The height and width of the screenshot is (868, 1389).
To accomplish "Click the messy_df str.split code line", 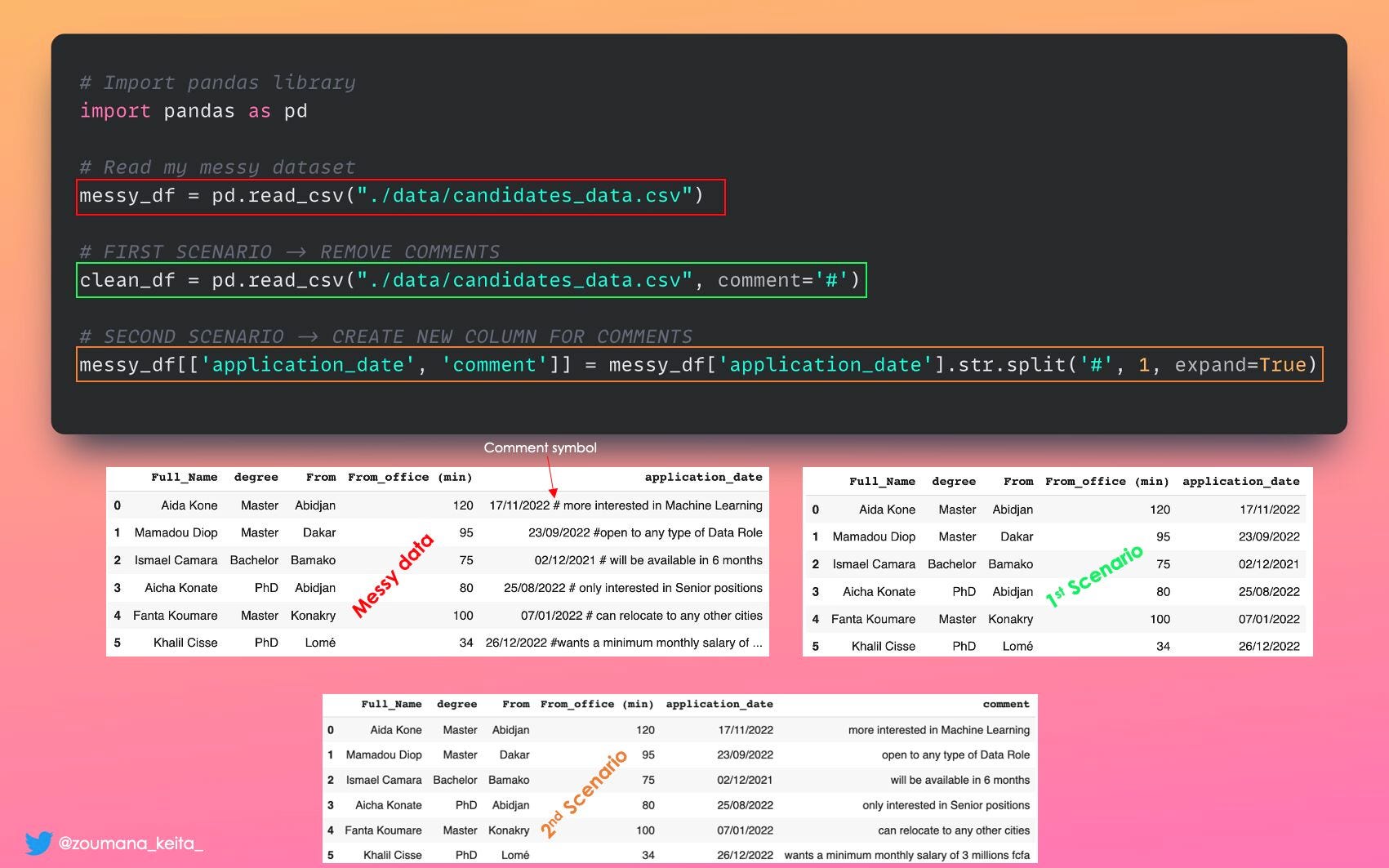I will 700,365.
